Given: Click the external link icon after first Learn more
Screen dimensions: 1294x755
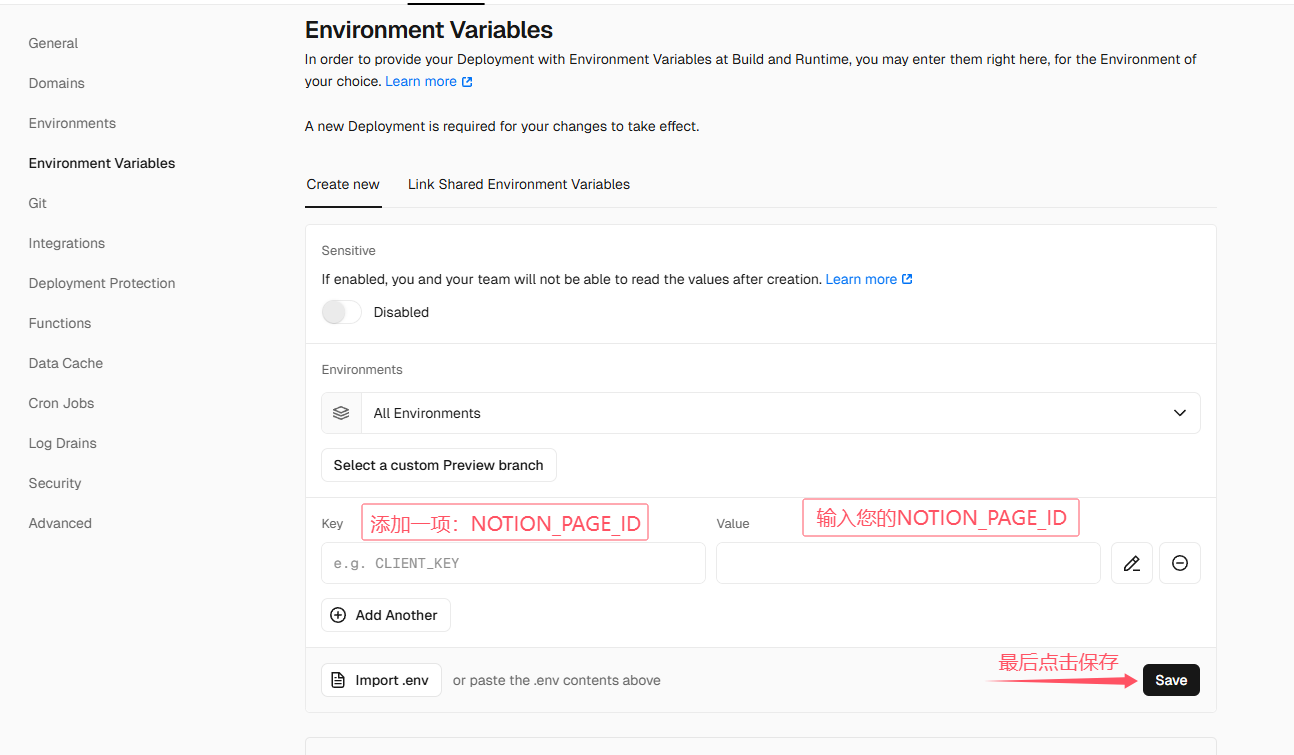Looking at the screenshot, I should coord(467,82).
